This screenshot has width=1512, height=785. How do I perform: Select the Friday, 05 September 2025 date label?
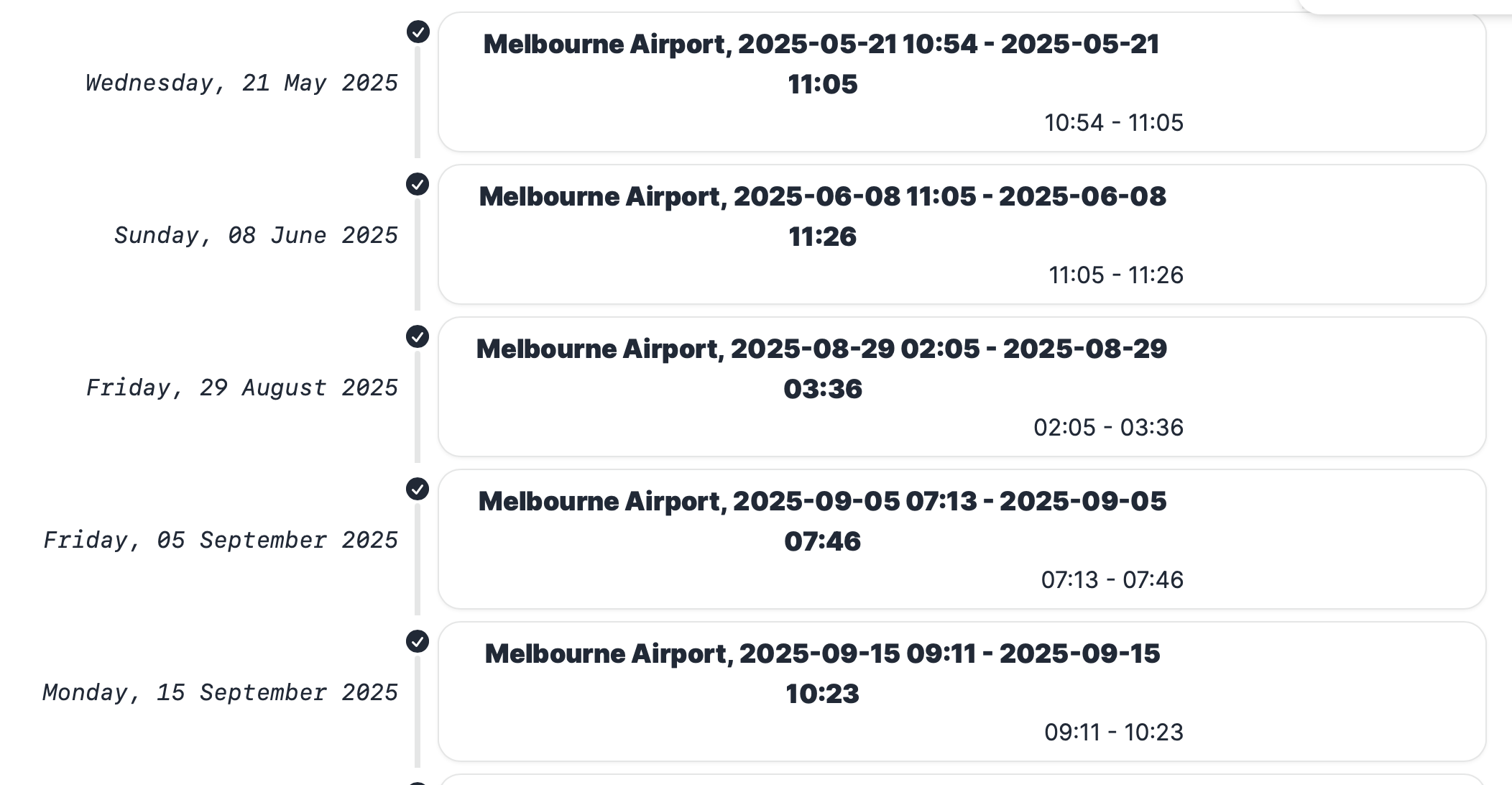[x=221, y=541]
